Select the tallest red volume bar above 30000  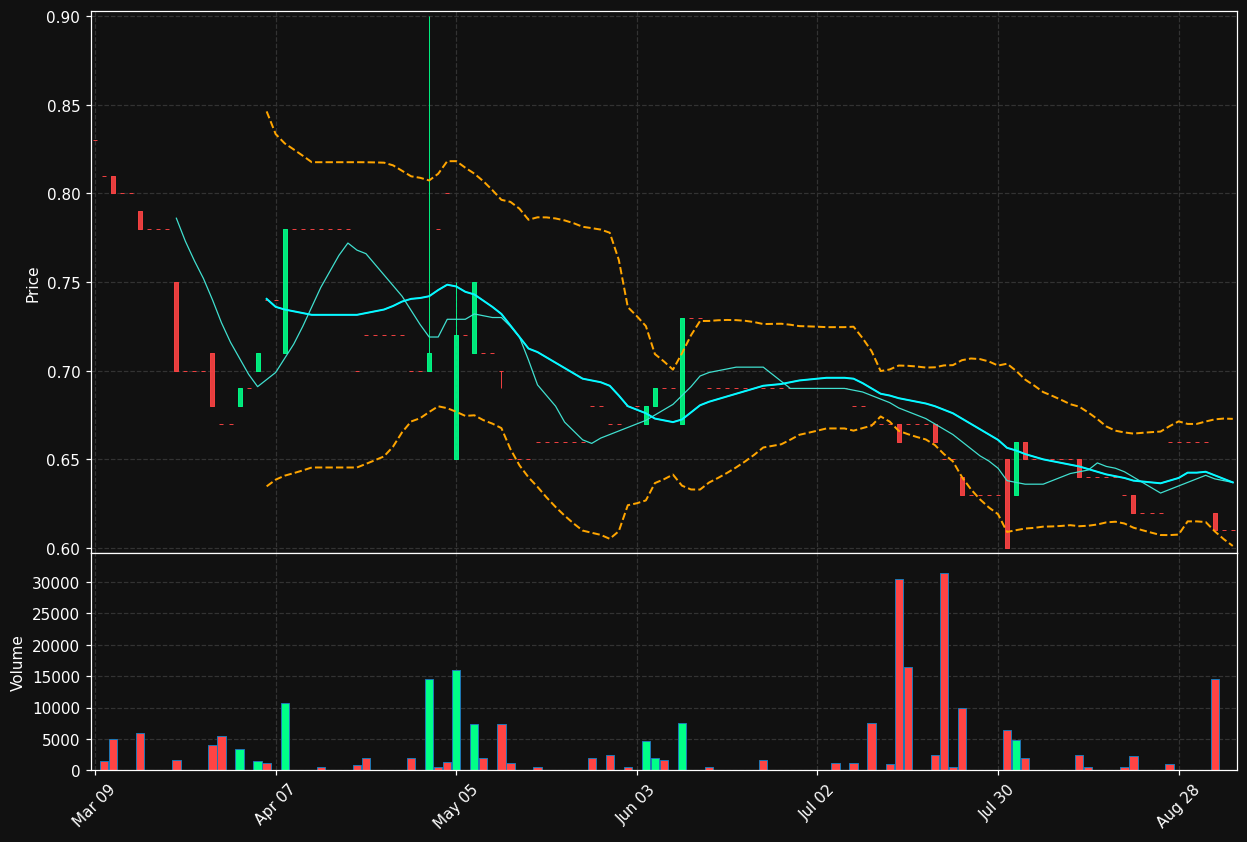tap(944, 672)
